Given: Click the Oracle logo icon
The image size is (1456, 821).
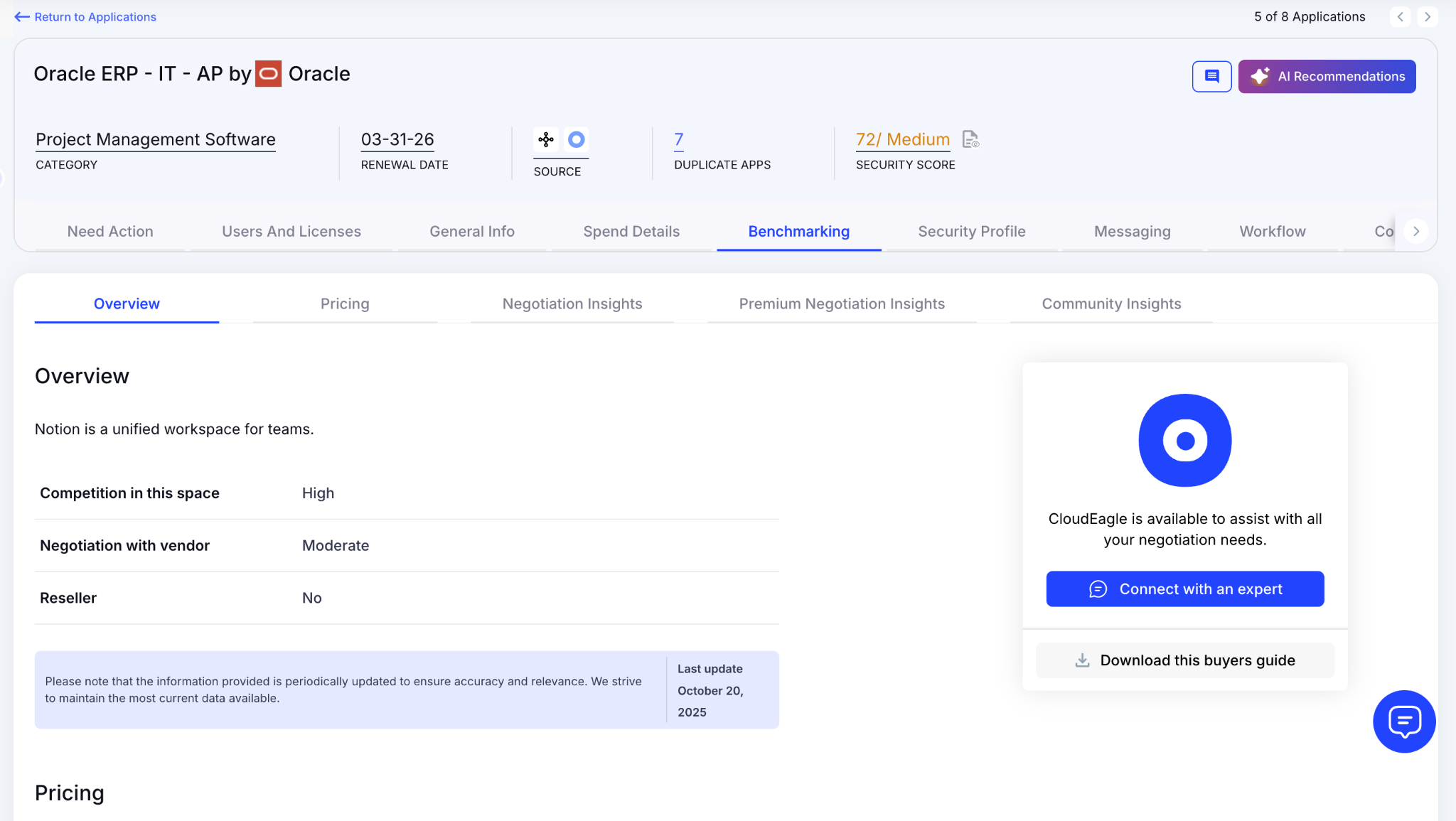Looking at the screenshot, I should coord(268,74).
